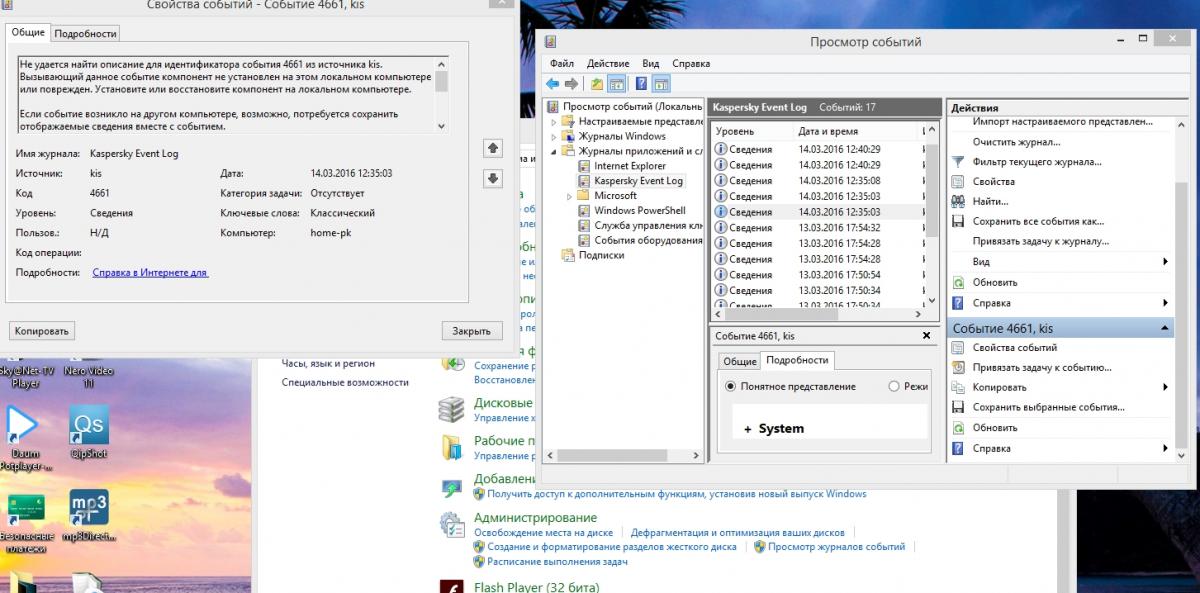Click Найти binoculars action
This screenshot has width=1200, height=593.
pyautogui.click(x=989, y=201)
